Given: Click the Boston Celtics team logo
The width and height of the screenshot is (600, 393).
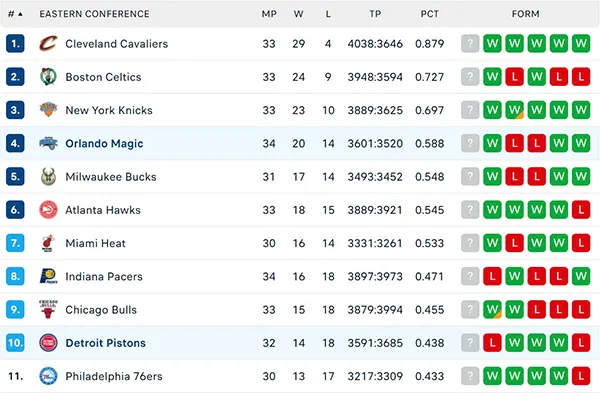Looking at the screenshot, I should (49, 77).
